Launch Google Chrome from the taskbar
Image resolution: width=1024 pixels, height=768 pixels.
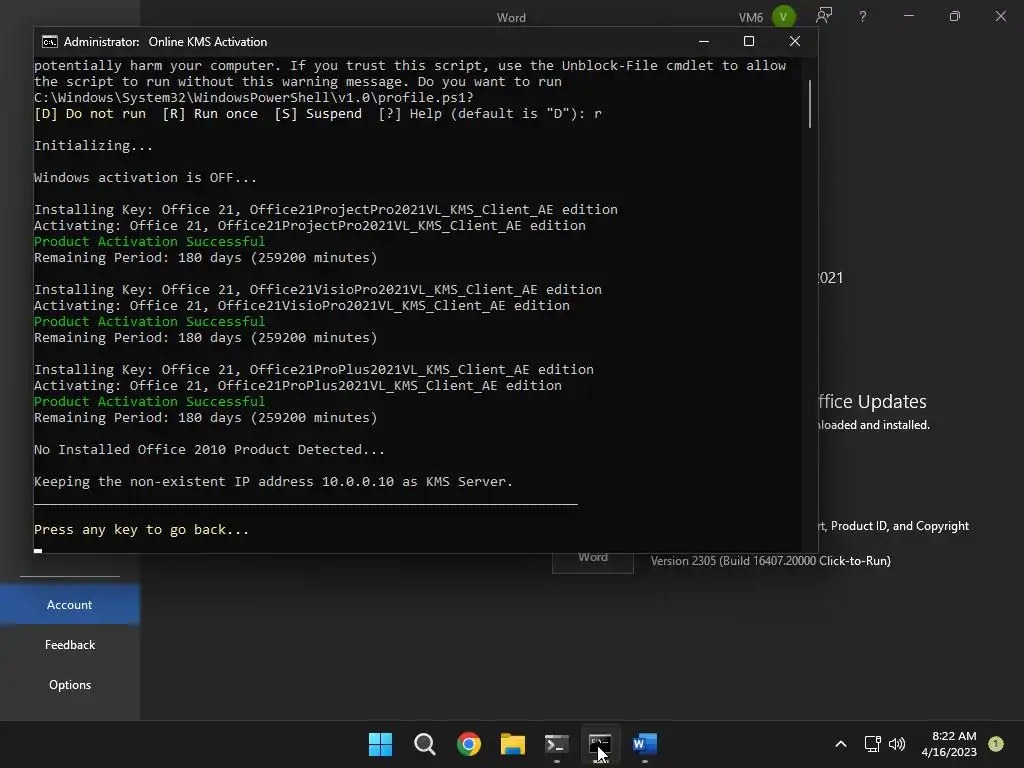(x=468, y=744)
